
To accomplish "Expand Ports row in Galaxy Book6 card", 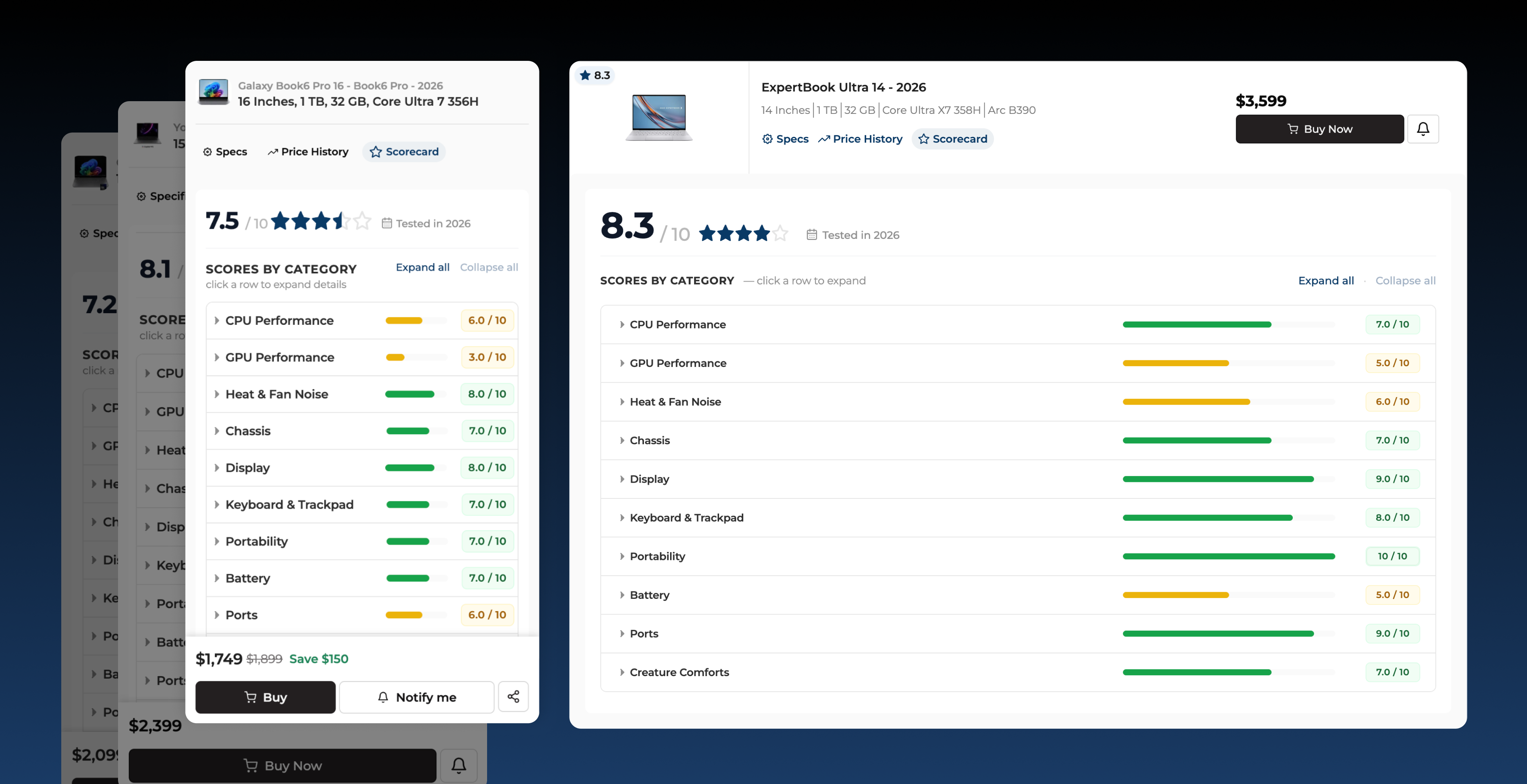I will click(362, 615).
